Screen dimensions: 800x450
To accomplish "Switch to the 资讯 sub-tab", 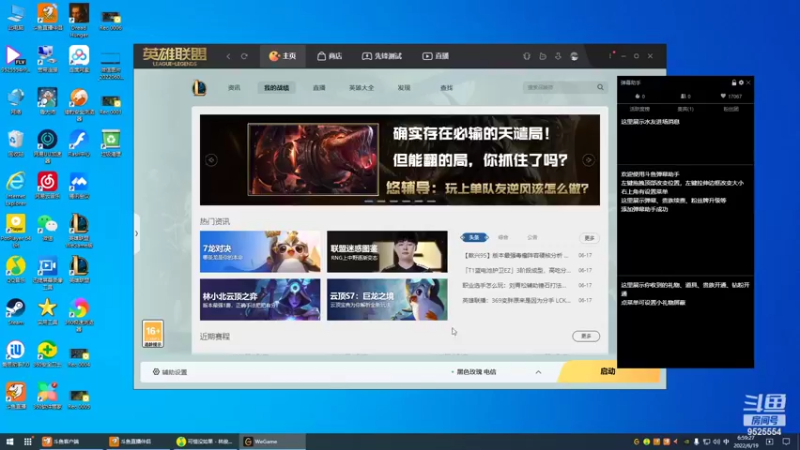I will point(234,88).
